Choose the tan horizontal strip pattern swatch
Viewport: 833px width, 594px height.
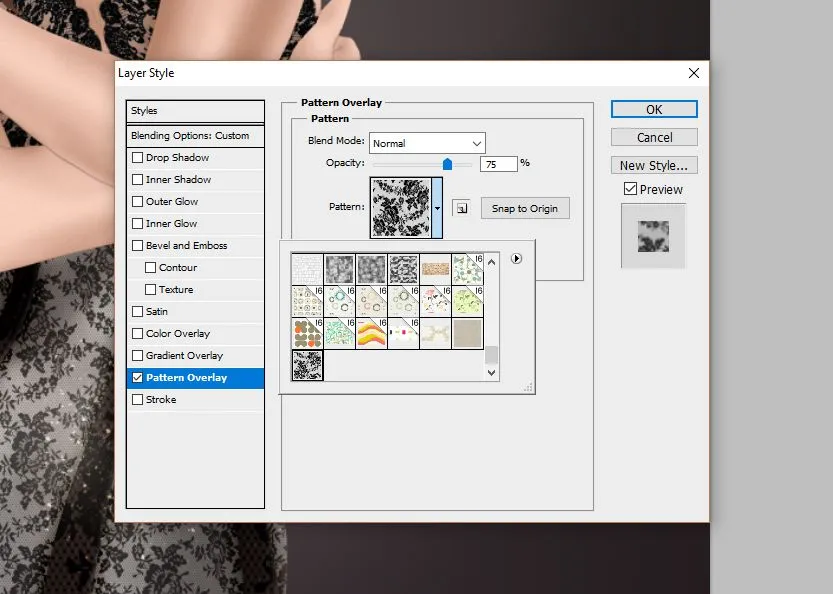click(435, 268)
